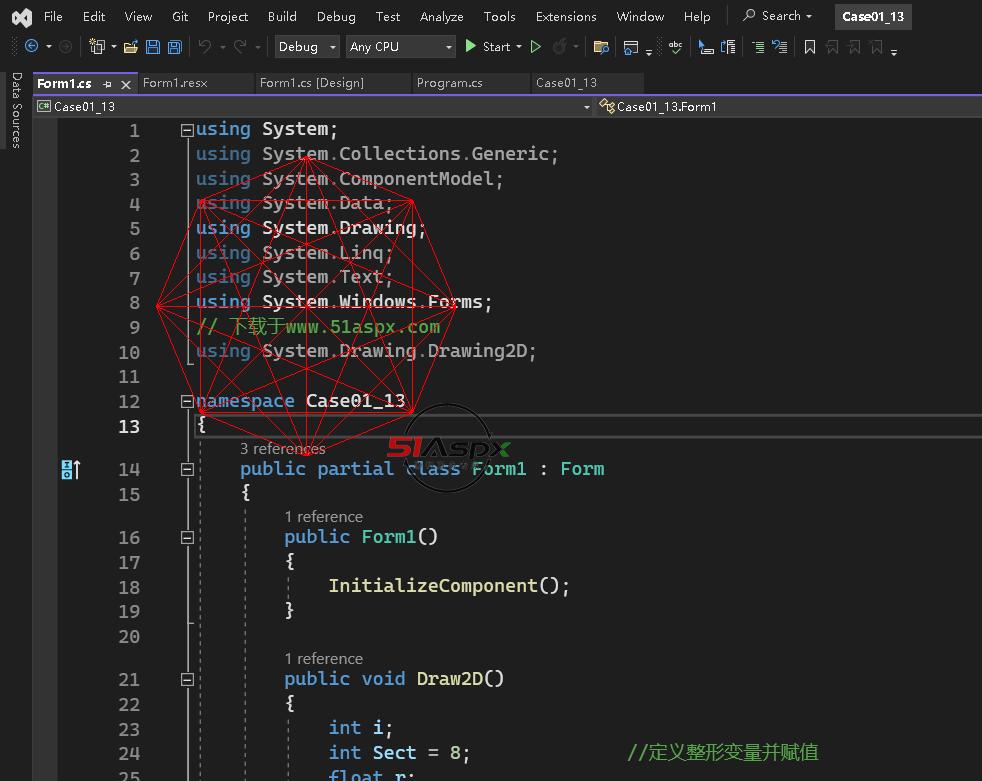This screenshot has height=781, width=982.
Task: Click the Hot Reload flame icon
Action: pos(559,46)
